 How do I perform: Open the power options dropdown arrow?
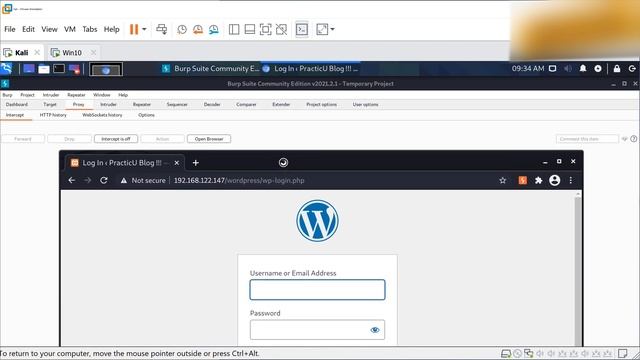coord(144,29)
